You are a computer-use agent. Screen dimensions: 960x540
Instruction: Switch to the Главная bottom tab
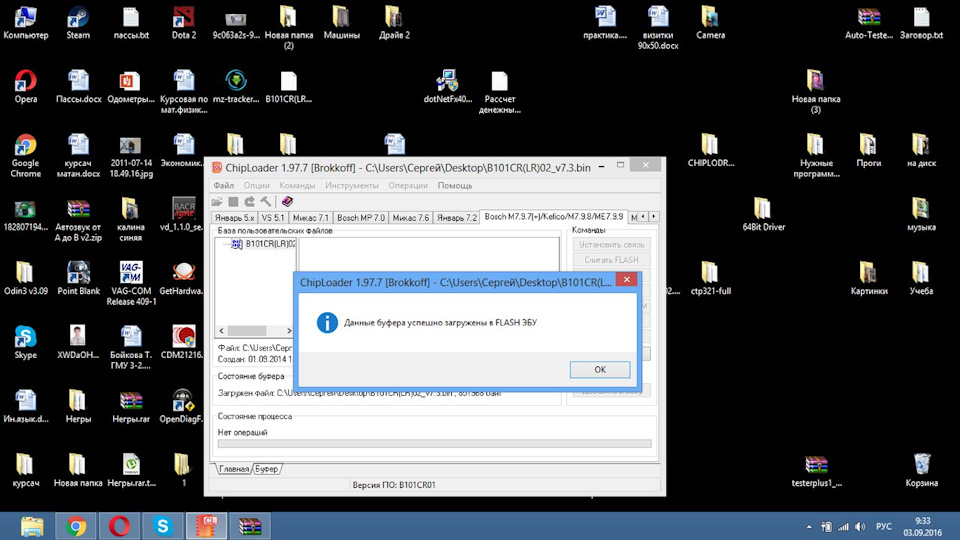click(x=233, y=469)
